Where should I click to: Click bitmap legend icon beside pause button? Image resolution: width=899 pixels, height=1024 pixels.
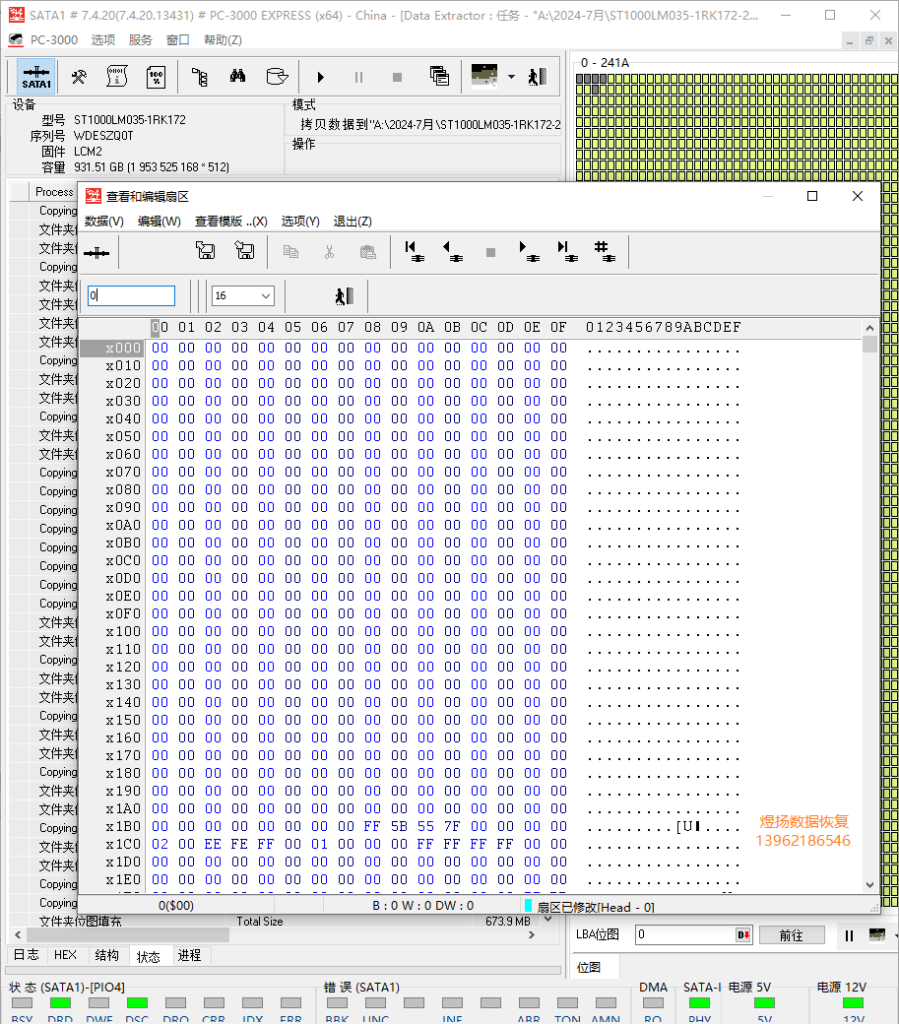(x=877, y=935)
